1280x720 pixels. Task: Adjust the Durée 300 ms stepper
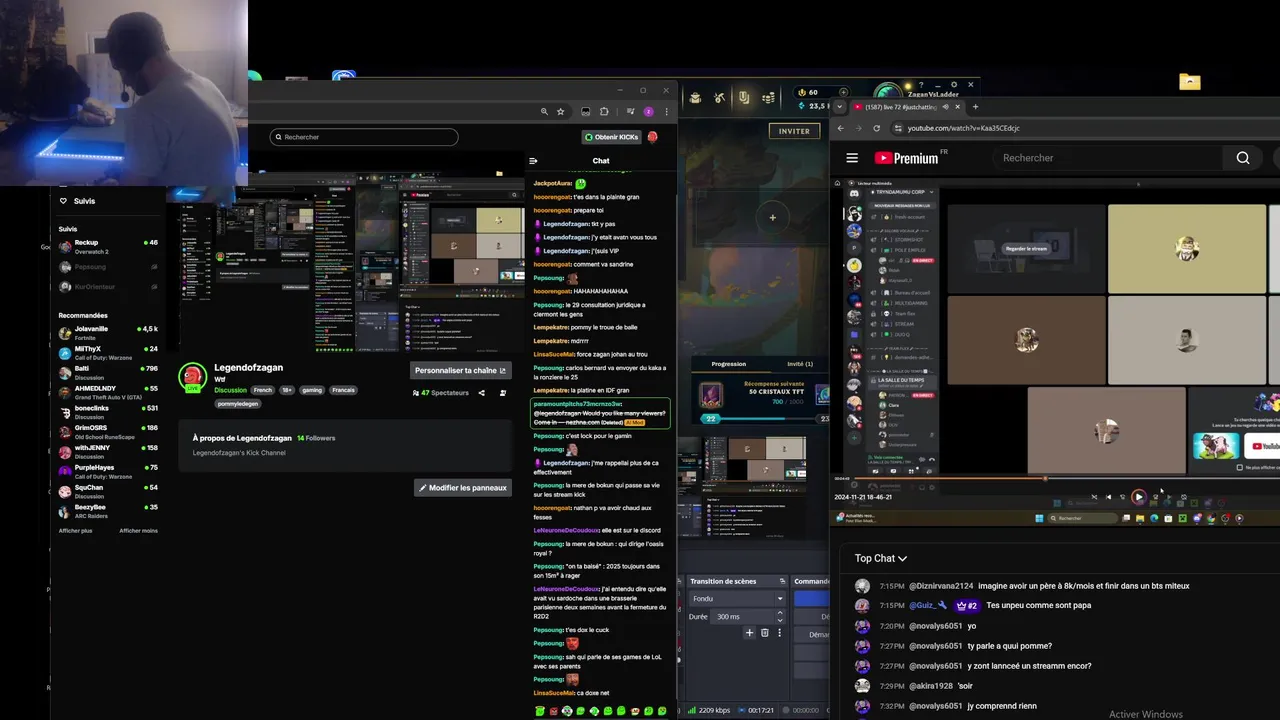click(x=780, y=616)
